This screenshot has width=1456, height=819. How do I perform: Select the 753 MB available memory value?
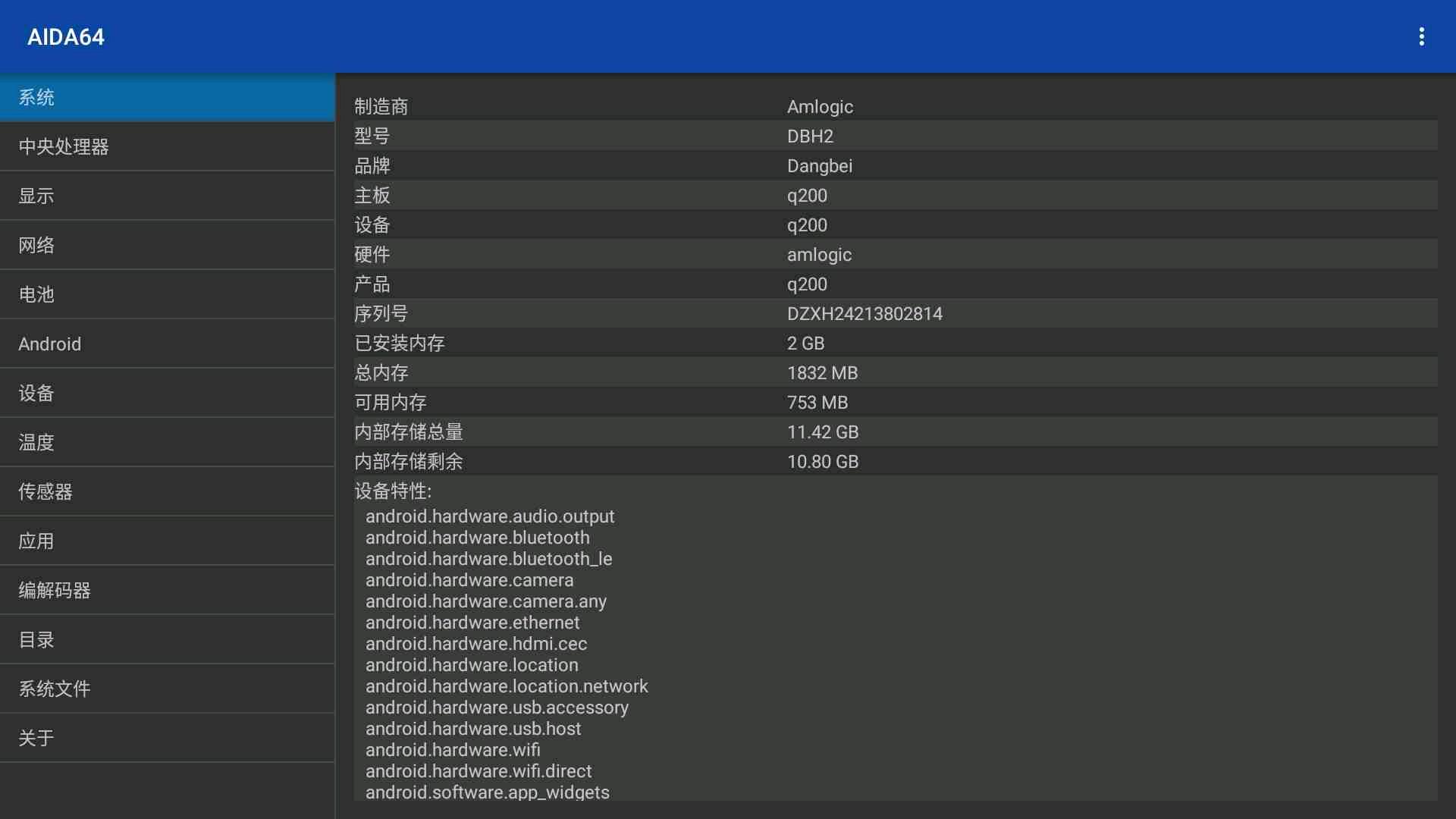point(817,403)
